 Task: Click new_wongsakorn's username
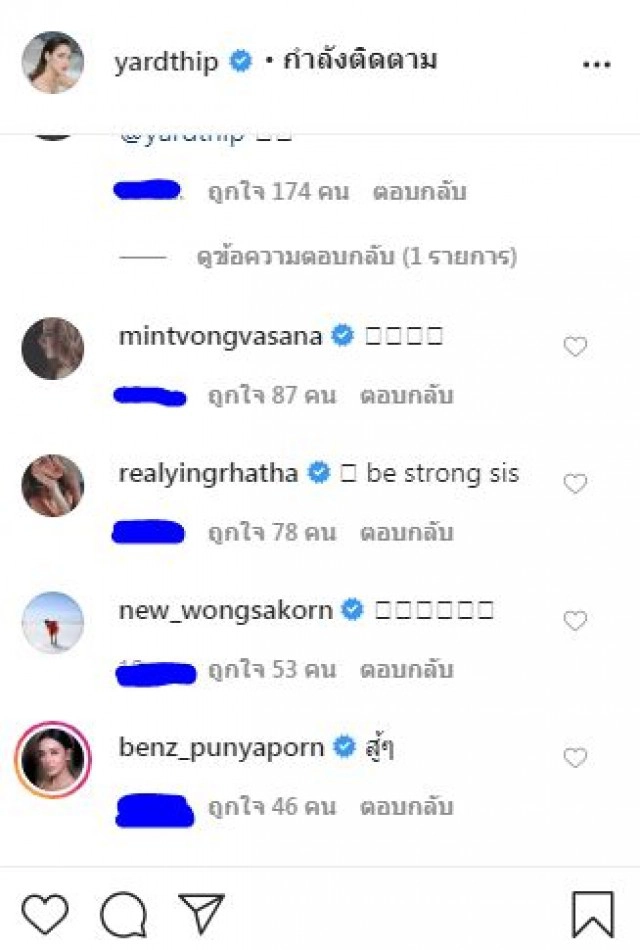[225, 607]
